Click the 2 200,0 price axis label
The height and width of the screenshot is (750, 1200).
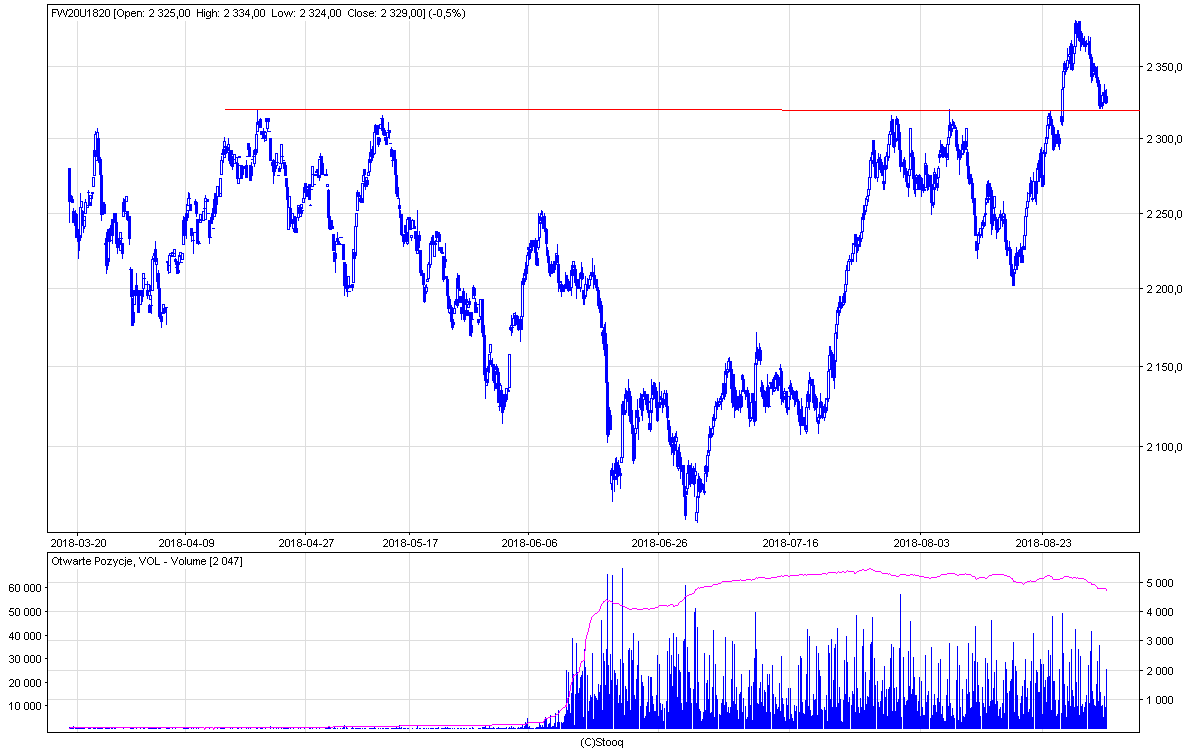coord(1165,290)
